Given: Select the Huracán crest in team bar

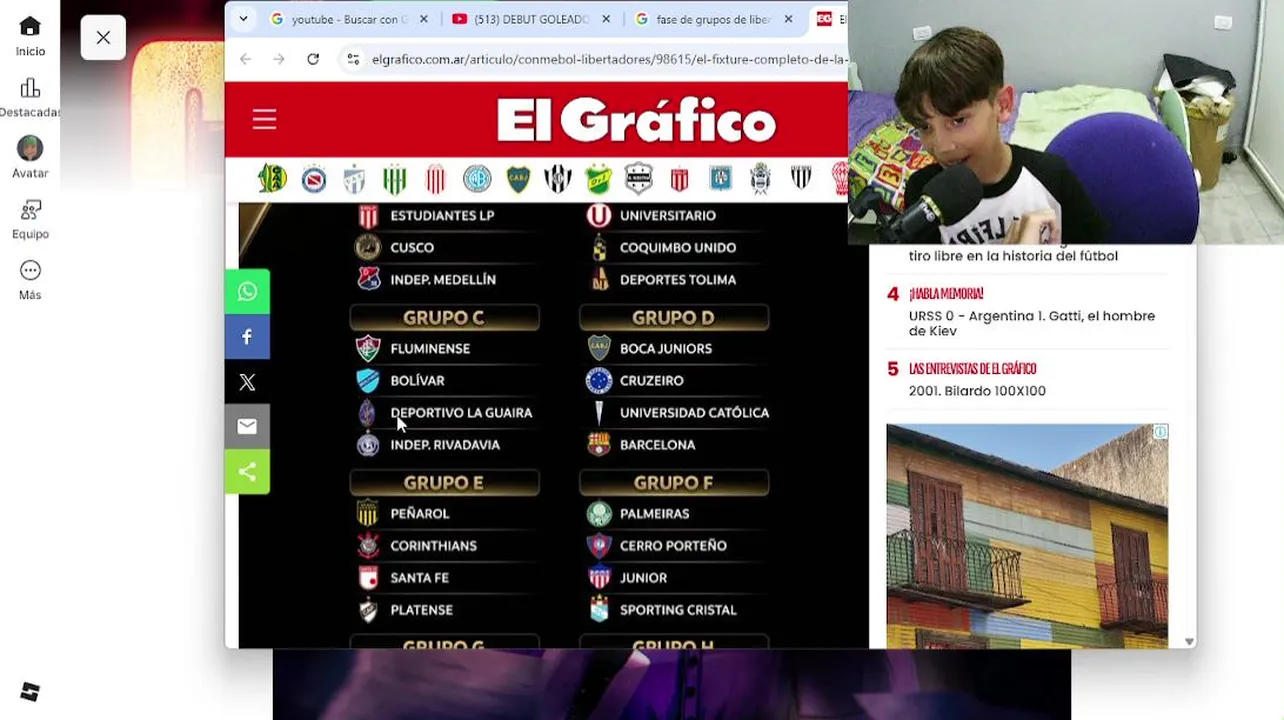Looking at the screenshot, I should coord(839,179).
